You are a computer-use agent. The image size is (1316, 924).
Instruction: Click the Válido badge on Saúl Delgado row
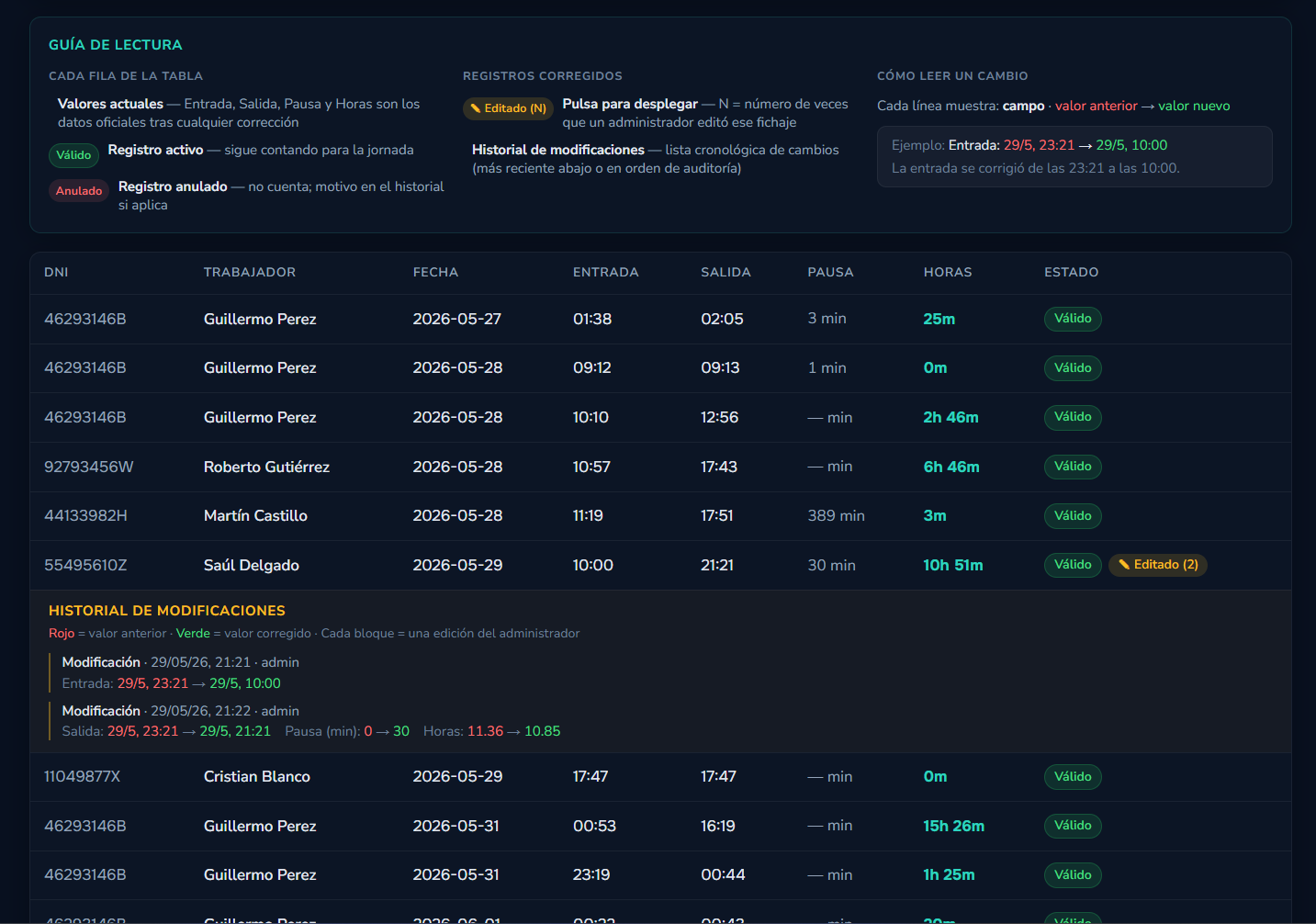pyautogui.click(x=1073, y=565)
